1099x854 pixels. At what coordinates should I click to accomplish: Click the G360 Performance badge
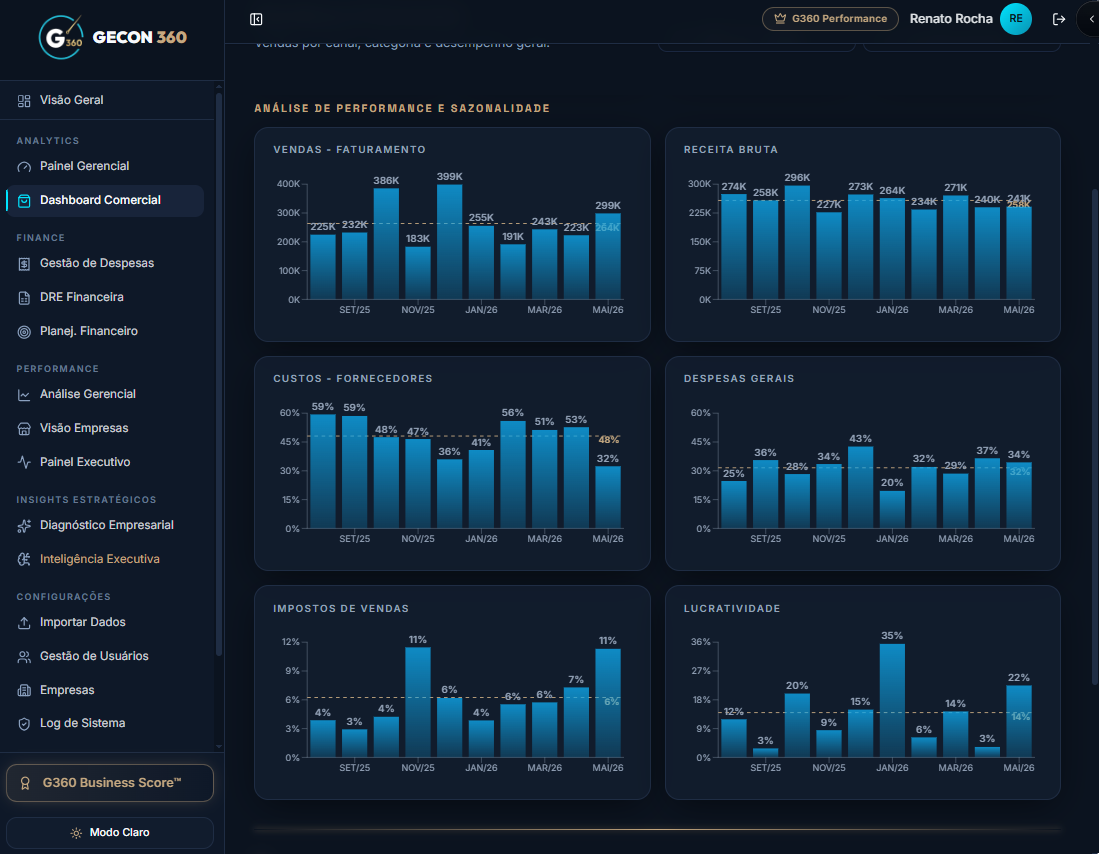(831, 19)
